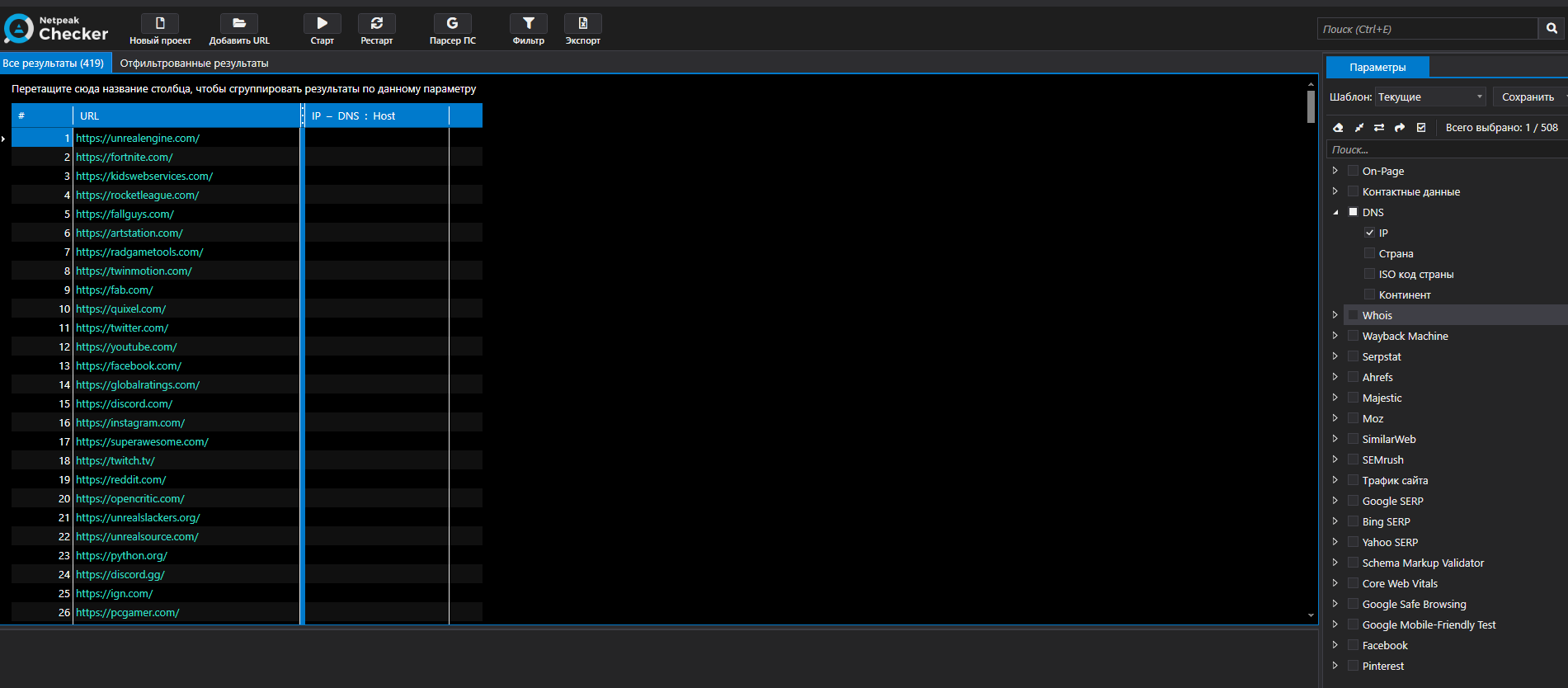Open the Шаблон Текущие dropdown

pyautogui.click(x=1430, y=97)
